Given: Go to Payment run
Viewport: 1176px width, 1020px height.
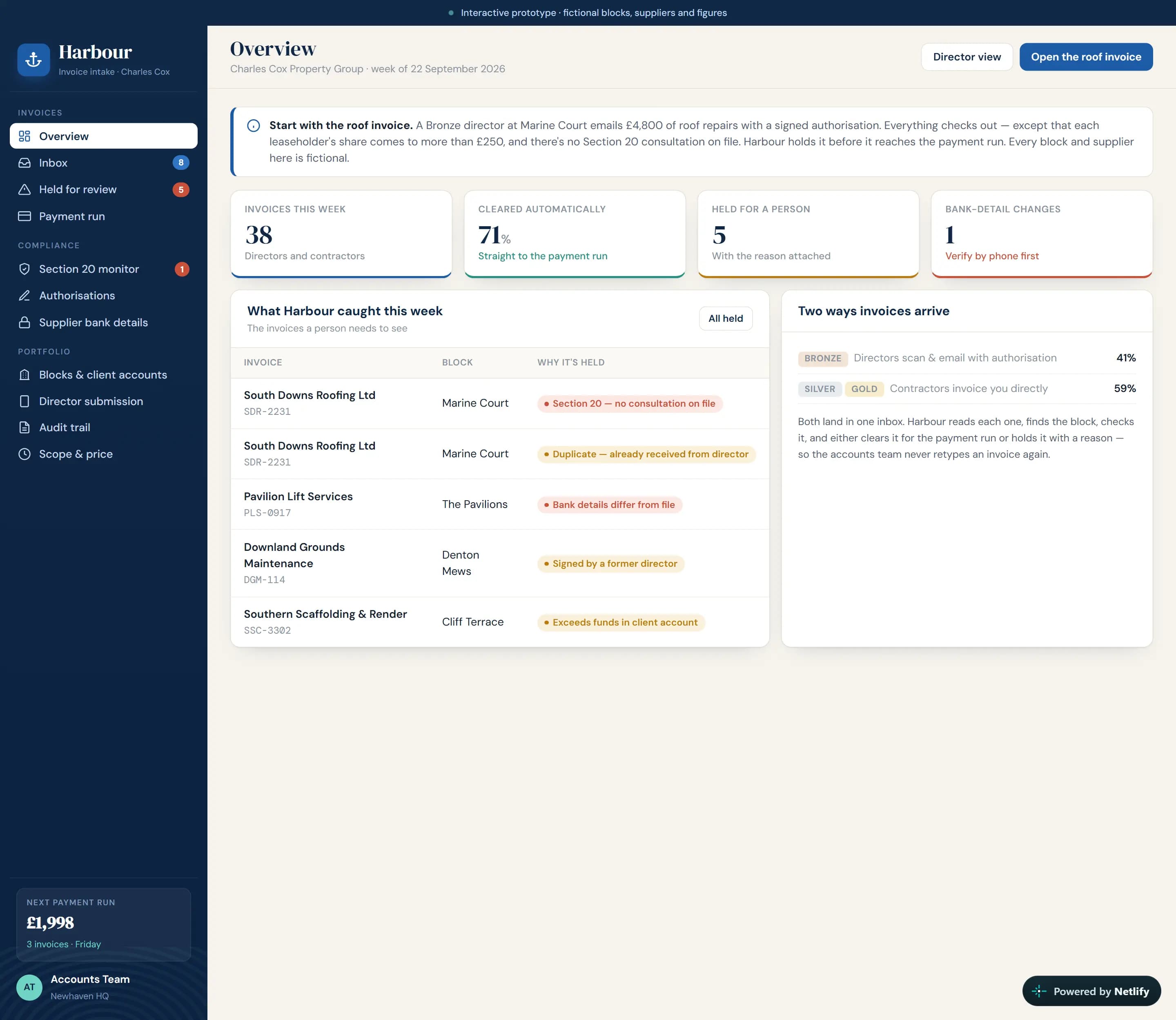Looking at the screenshot, I should click(x=104, y=216).
